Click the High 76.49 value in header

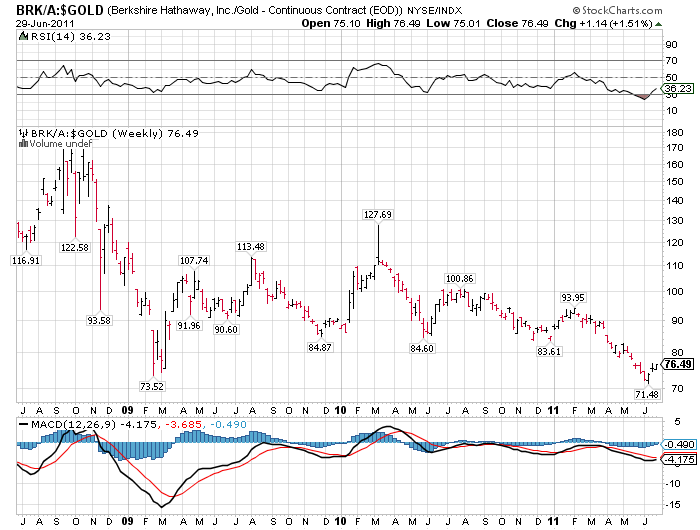coord(393,23)
